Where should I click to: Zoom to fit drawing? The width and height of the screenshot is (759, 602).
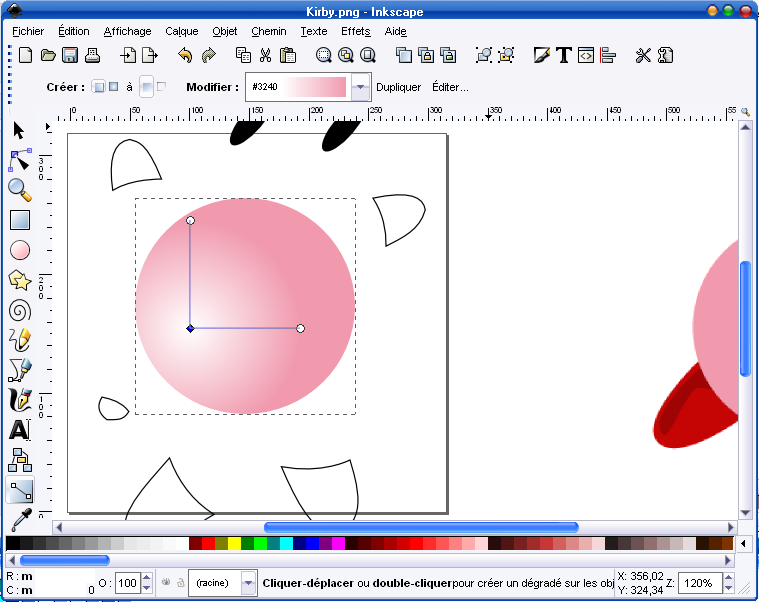[346, 55]
